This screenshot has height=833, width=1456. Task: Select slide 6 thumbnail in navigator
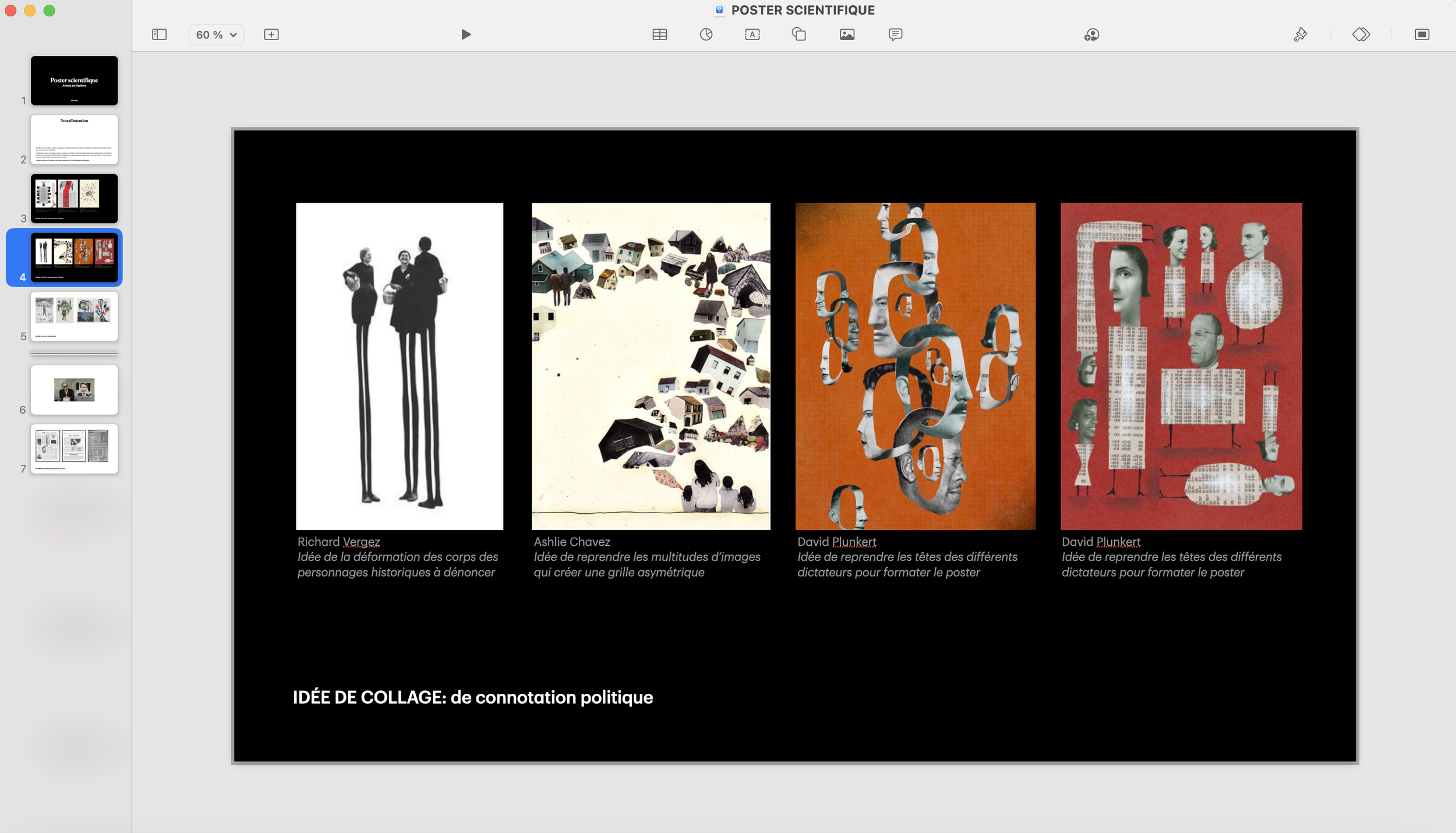pos(74,390)
